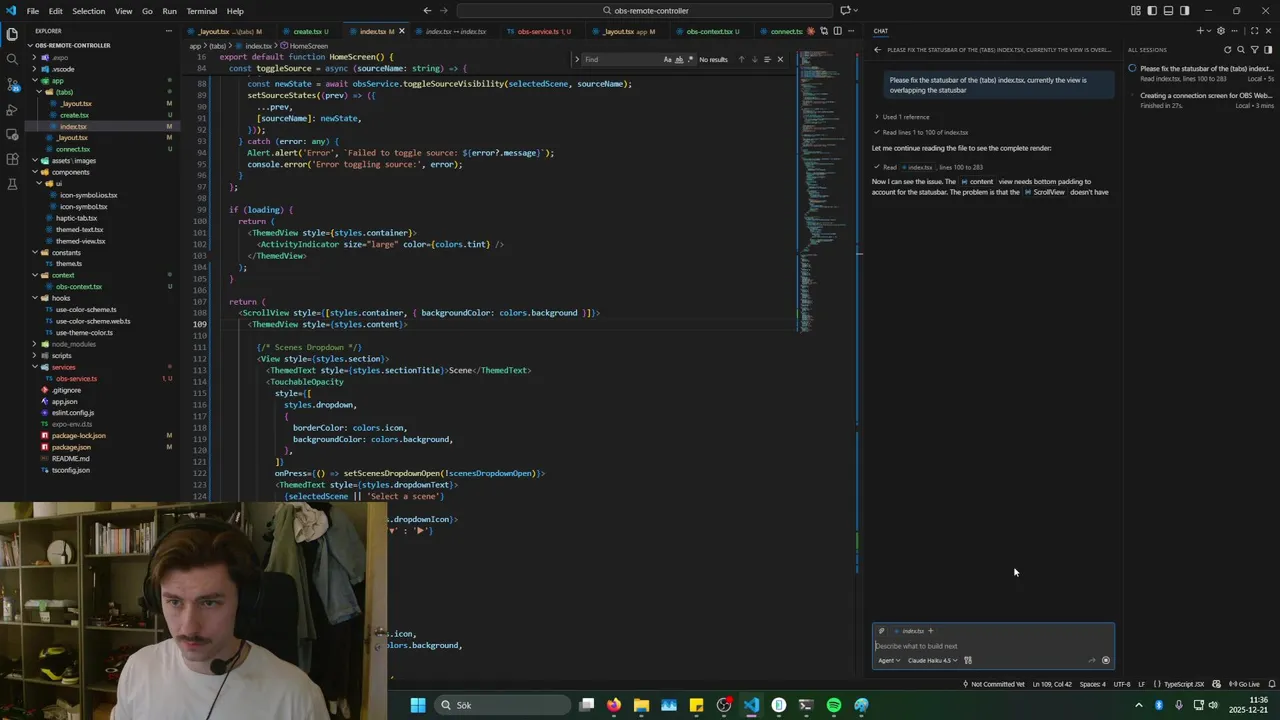Open the new chat dropdown chevron
1280x720 pixels.
coord(1208,31)
